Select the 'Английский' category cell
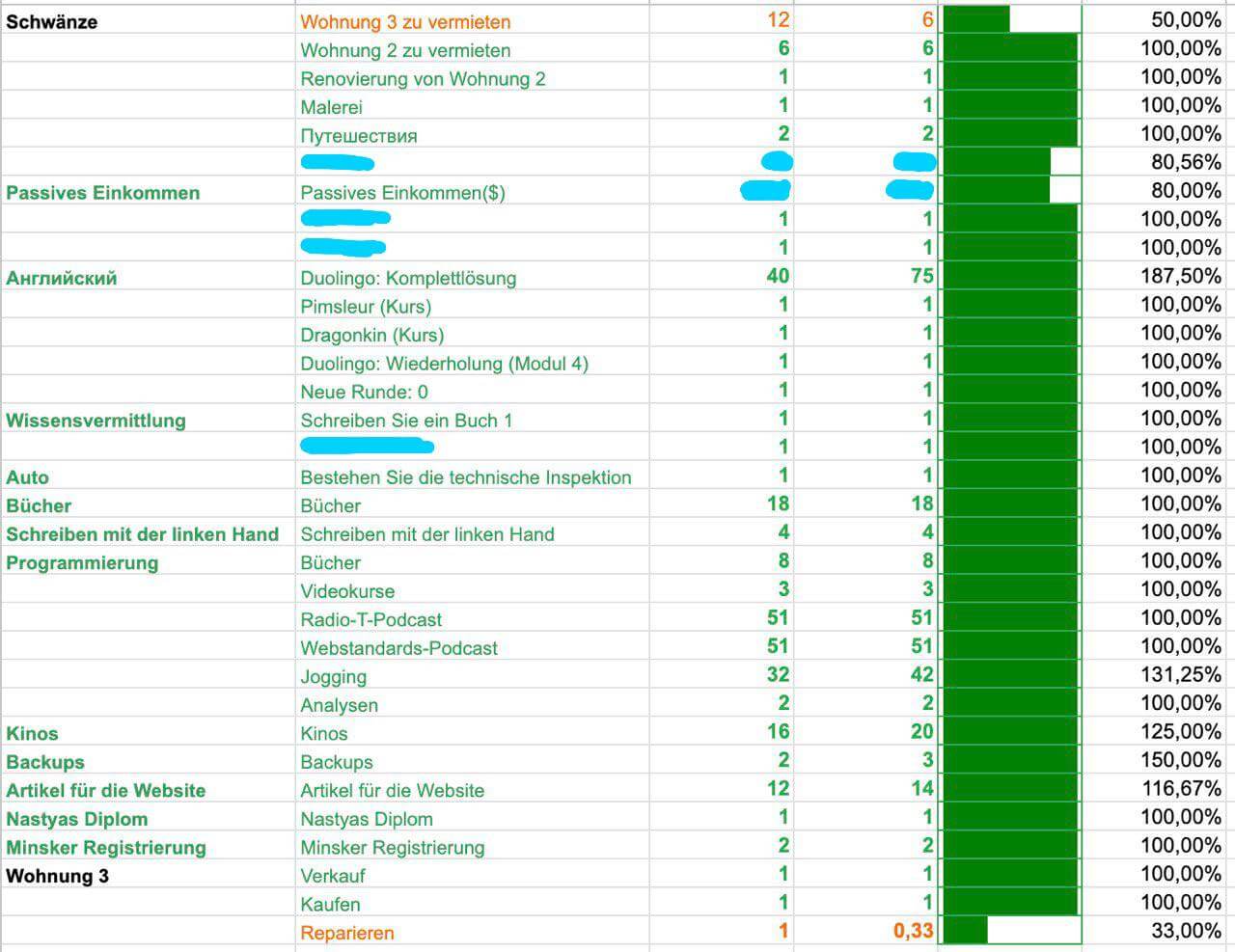The height and width of the screenshot is (952, 1235). tap(148, 278)
